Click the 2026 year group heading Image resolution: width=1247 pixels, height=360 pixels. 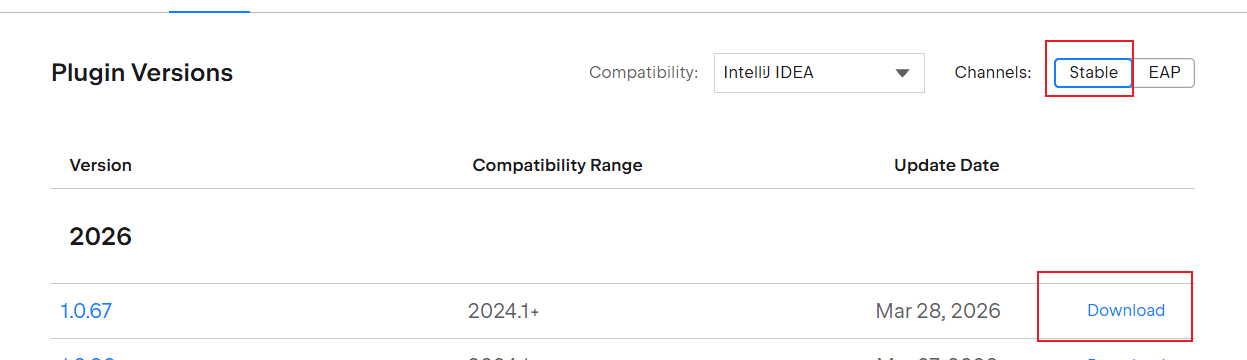tap(101, 236)
